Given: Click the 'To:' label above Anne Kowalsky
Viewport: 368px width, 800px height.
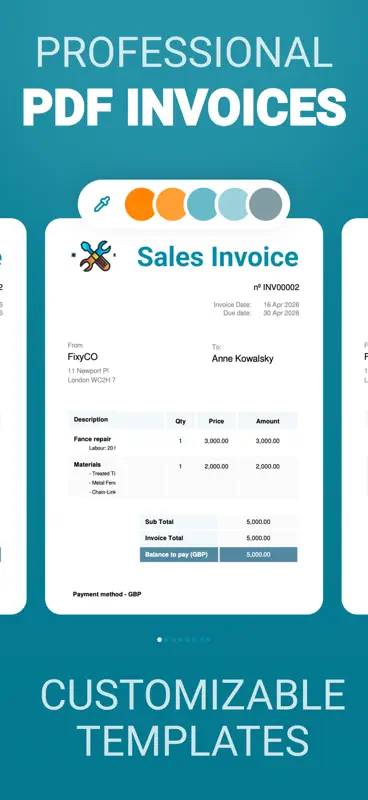Looking at the screenshot, I should (x=216, y=347).
